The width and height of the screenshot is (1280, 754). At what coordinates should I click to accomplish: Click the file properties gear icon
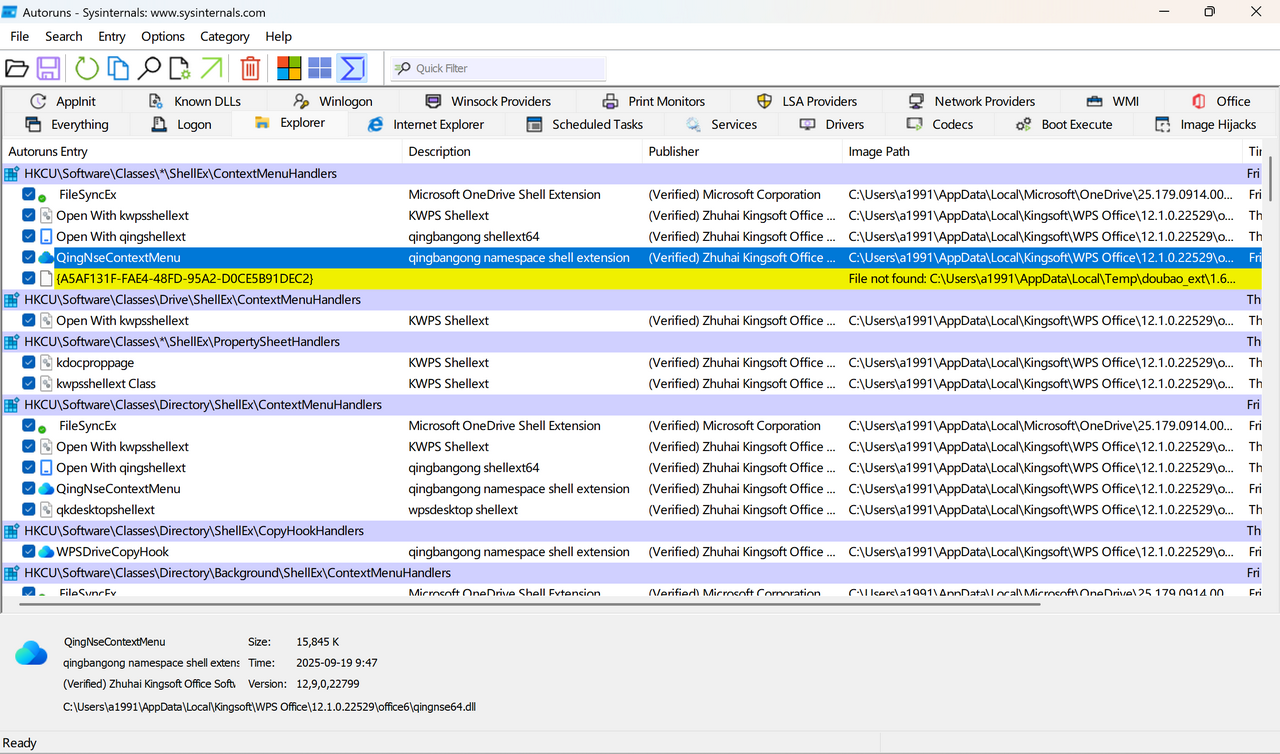[180, 68]
